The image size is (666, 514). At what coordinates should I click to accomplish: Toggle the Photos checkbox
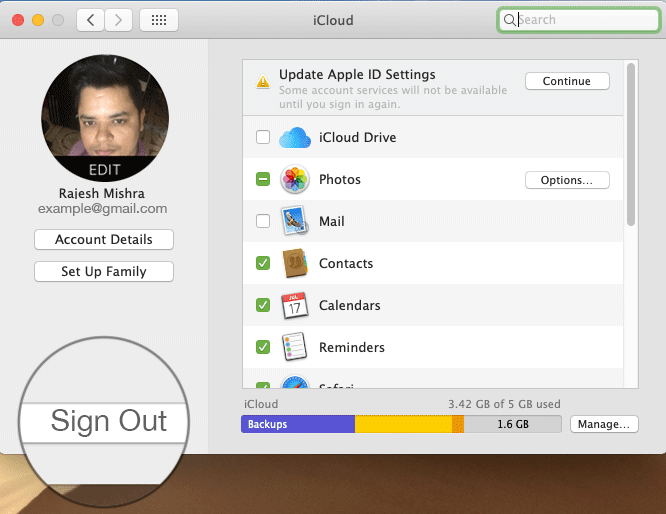tap(263, 179)
